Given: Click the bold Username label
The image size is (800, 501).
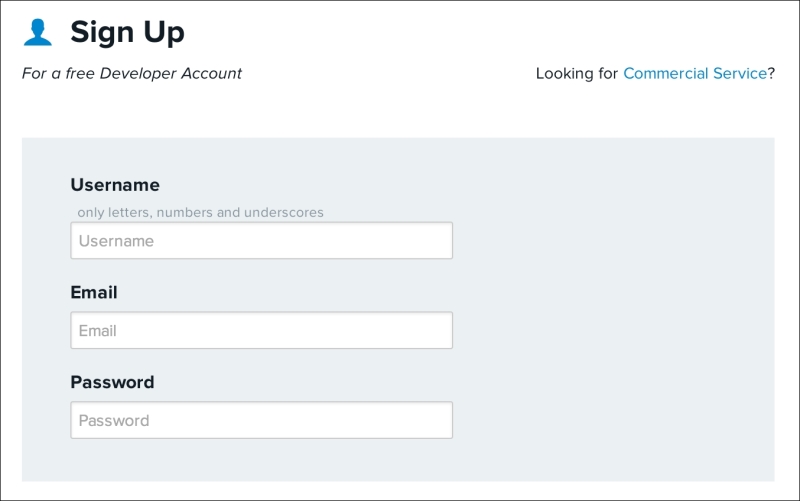Looking at the screenshot, I should [115, 185].
